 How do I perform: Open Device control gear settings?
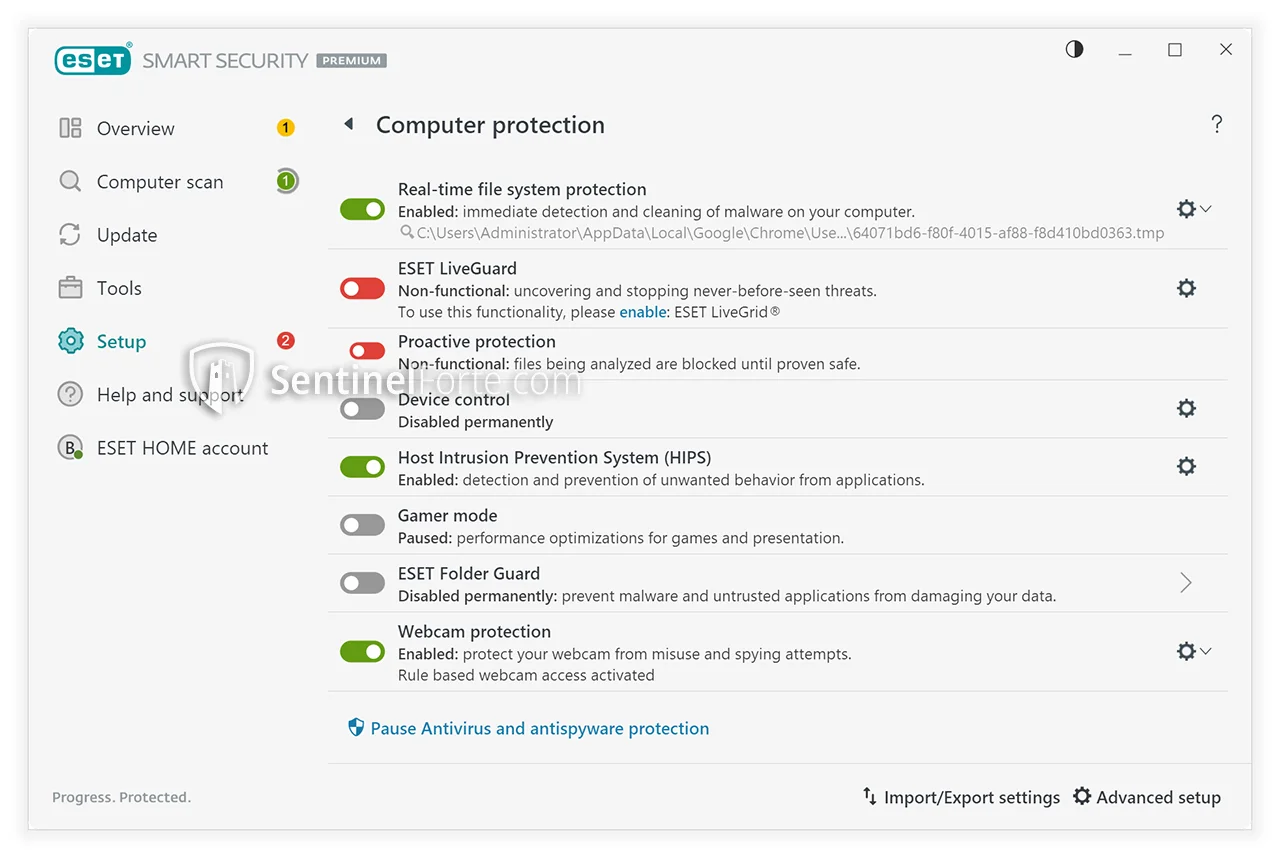coord(1186,408)
